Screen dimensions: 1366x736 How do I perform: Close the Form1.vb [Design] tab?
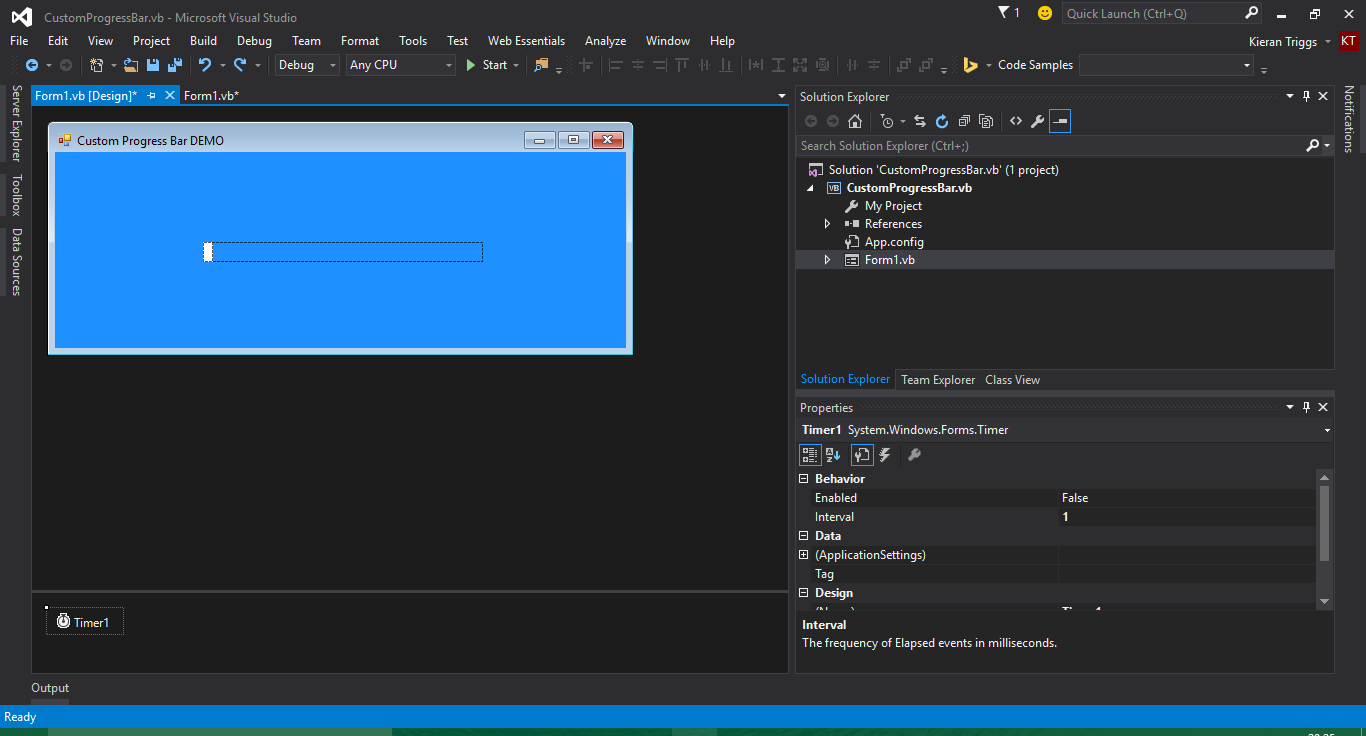click(x=170, y=95)
